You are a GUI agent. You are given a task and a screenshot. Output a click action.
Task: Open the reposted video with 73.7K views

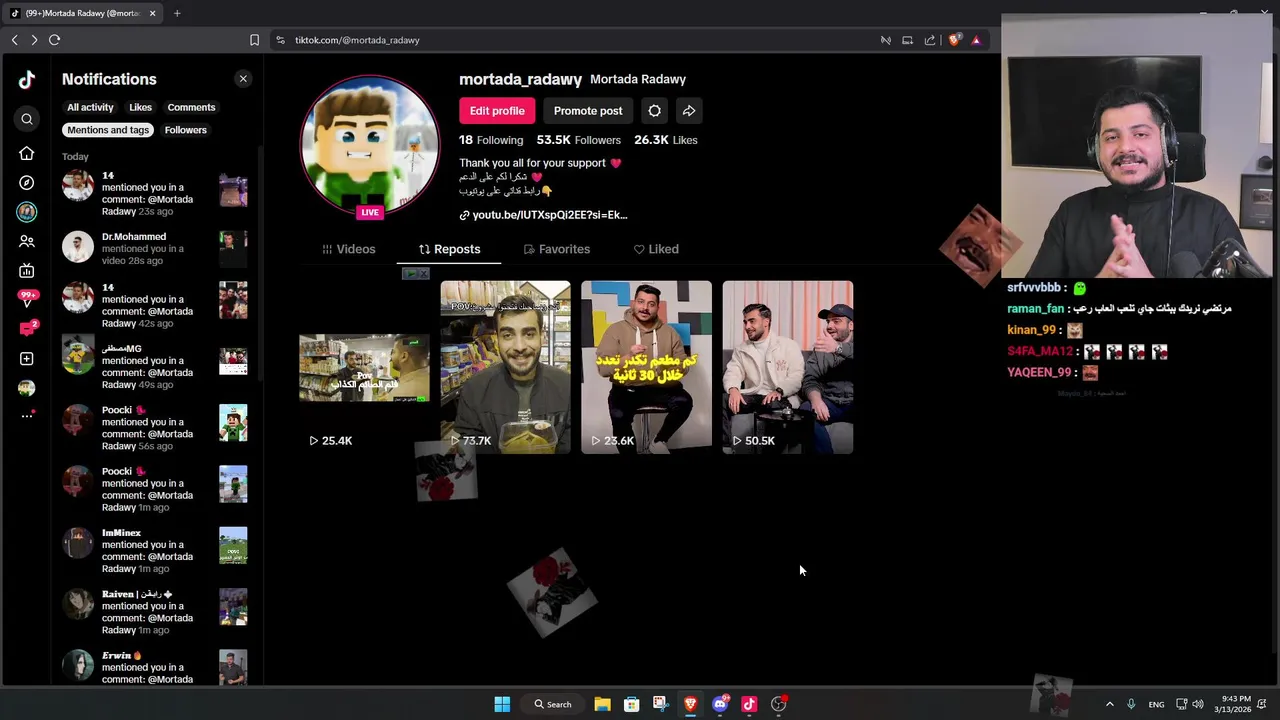click(x=506, y=367)
